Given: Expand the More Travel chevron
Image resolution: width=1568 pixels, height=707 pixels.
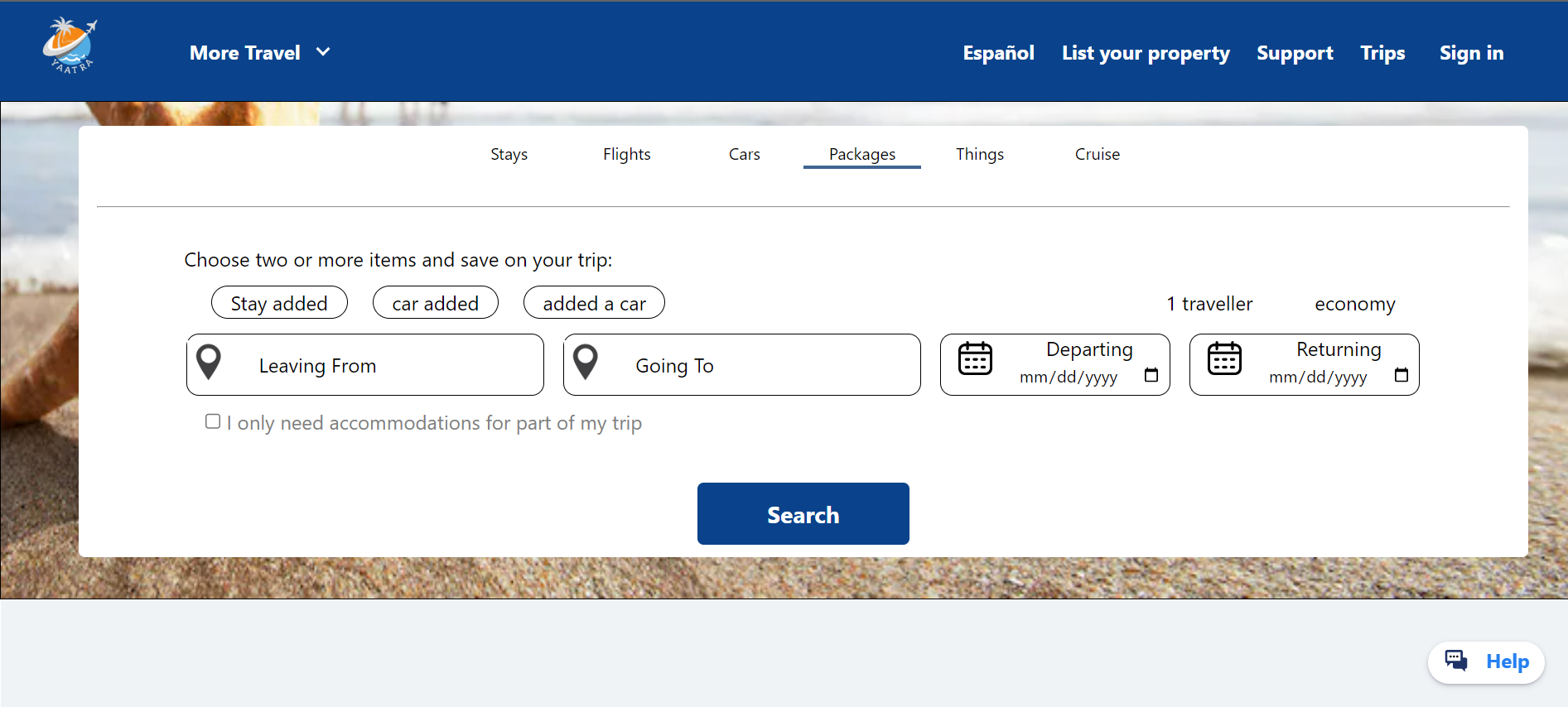Looking at the screenshot, I should click(324, 52).
